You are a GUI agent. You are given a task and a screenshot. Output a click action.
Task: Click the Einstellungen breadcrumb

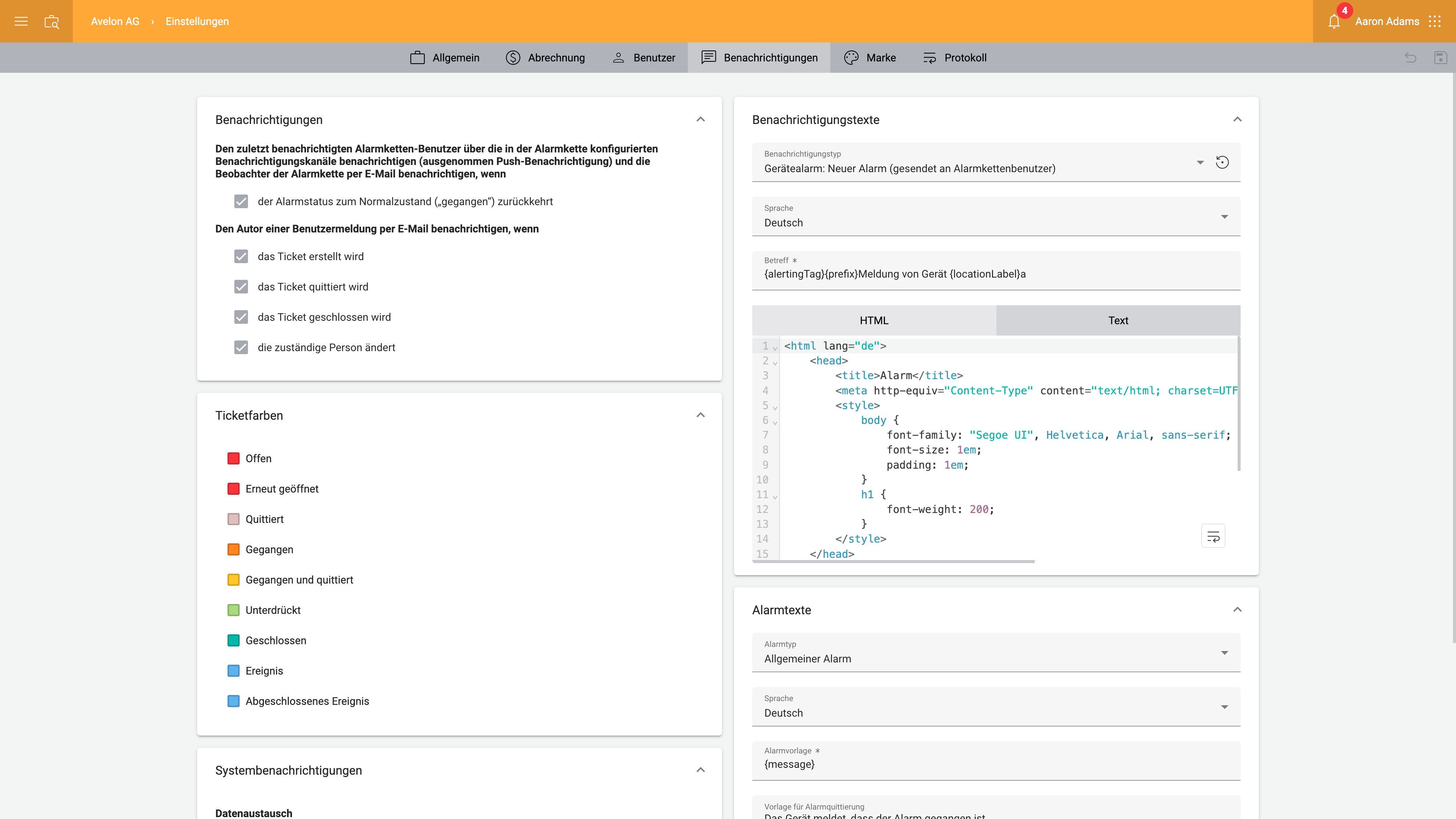tap(197, 22)
